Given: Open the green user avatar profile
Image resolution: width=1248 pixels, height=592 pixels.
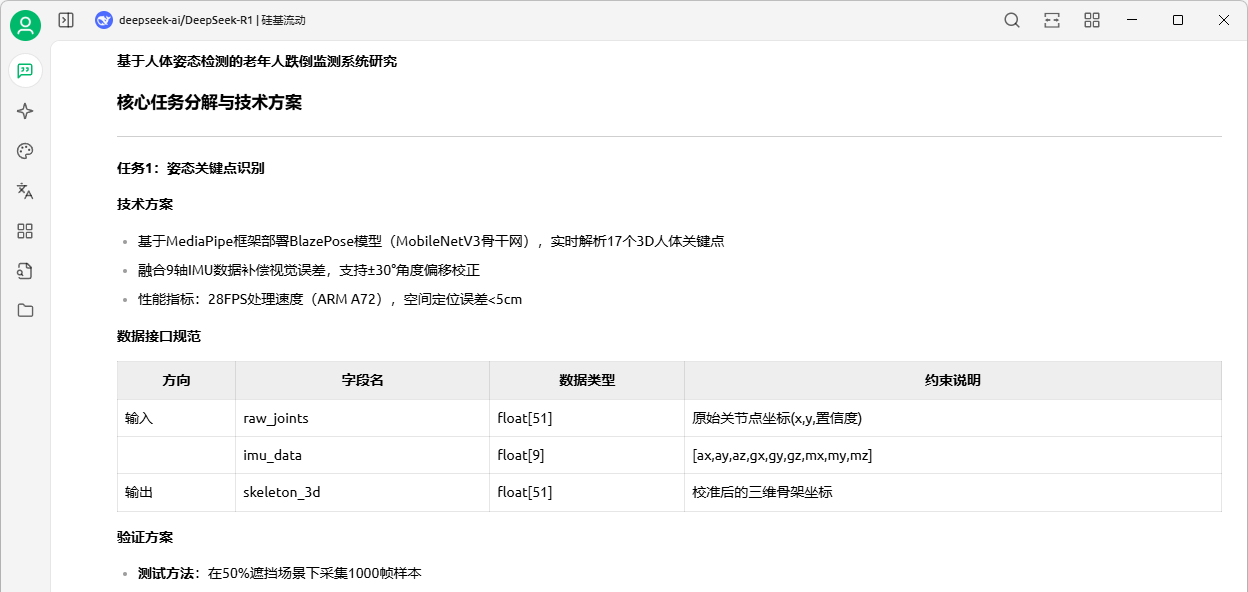Looking at the screenshot, I should coord(25,25).
